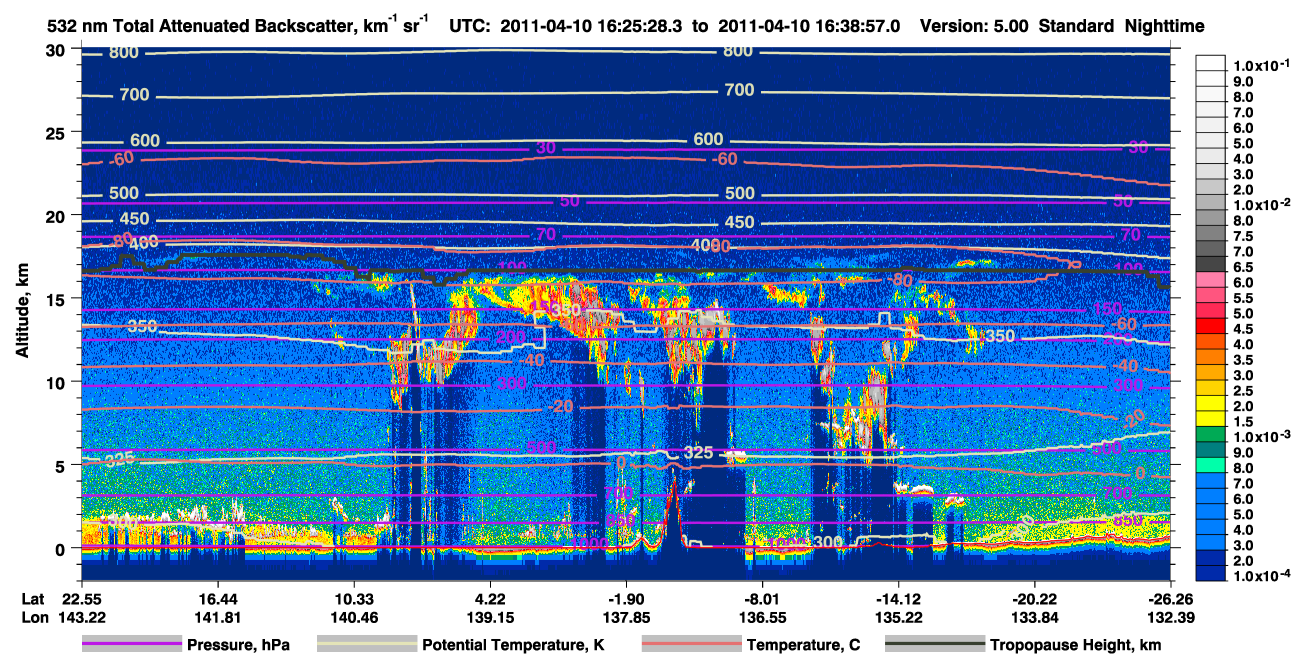1300x667 pixels.
Task: Click the orange swatch beside 3.5
Action: click(1212, 356)
